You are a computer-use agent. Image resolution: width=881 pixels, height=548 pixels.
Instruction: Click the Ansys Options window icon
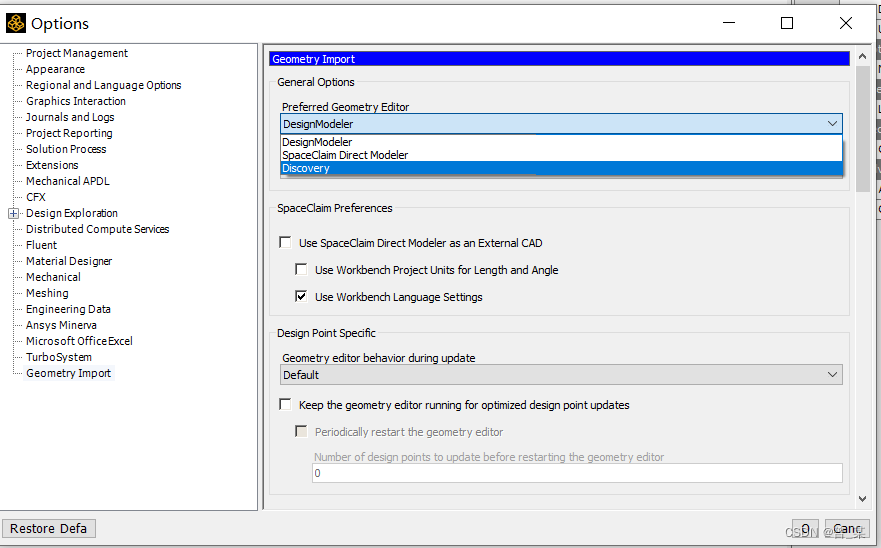(16, 23)
